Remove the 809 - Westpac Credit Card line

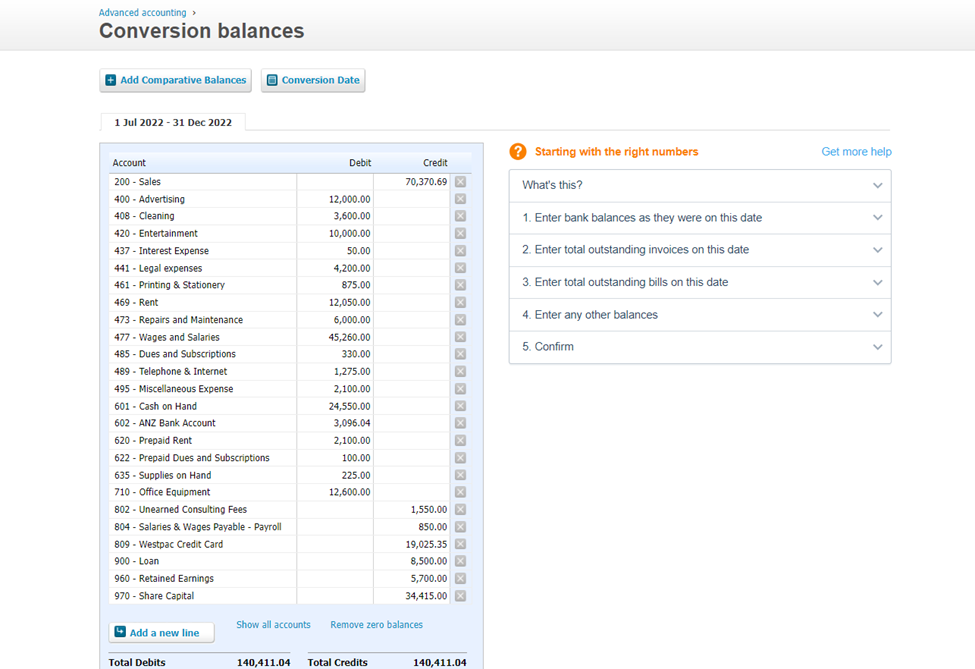coord(460,544)
